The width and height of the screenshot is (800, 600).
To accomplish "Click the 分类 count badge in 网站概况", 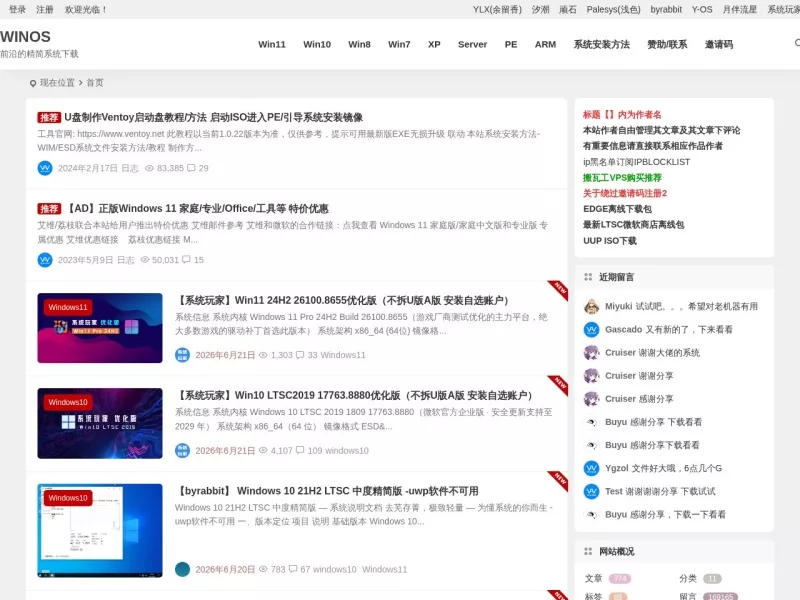I will (712, 579).
